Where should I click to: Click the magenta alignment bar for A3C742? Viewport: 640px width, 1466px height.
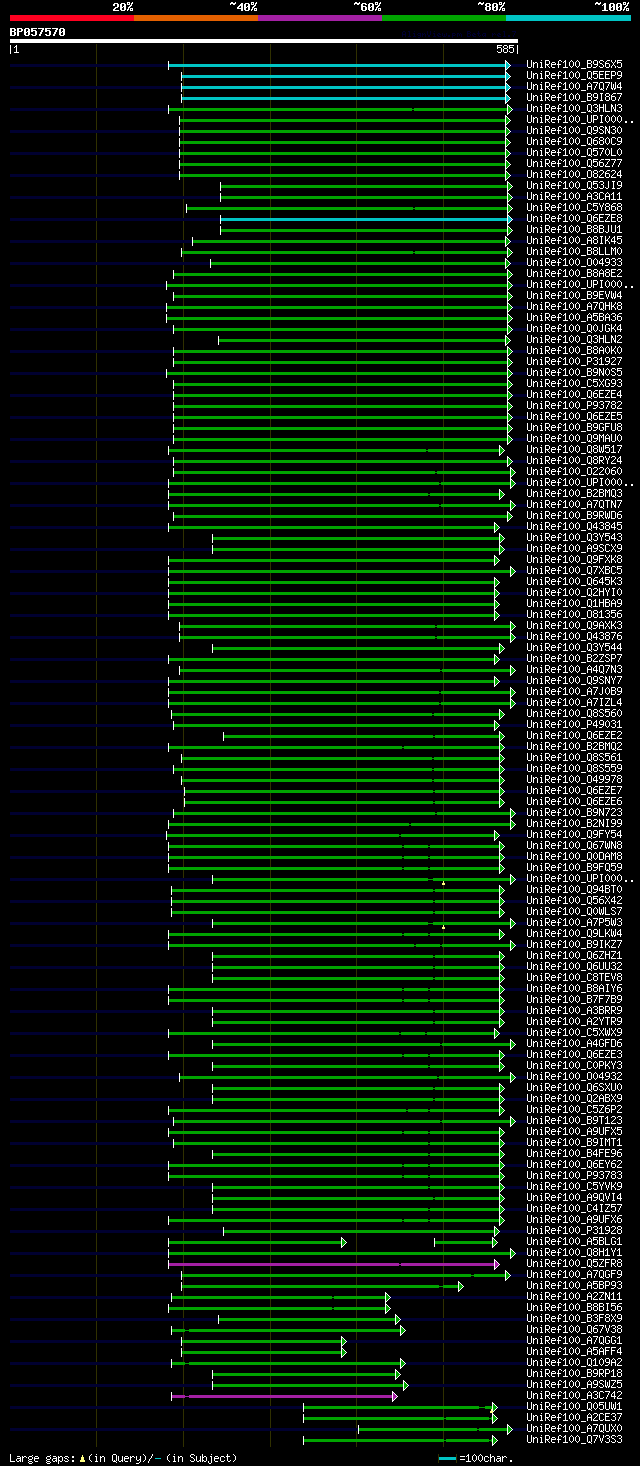tap(284, 1395)
